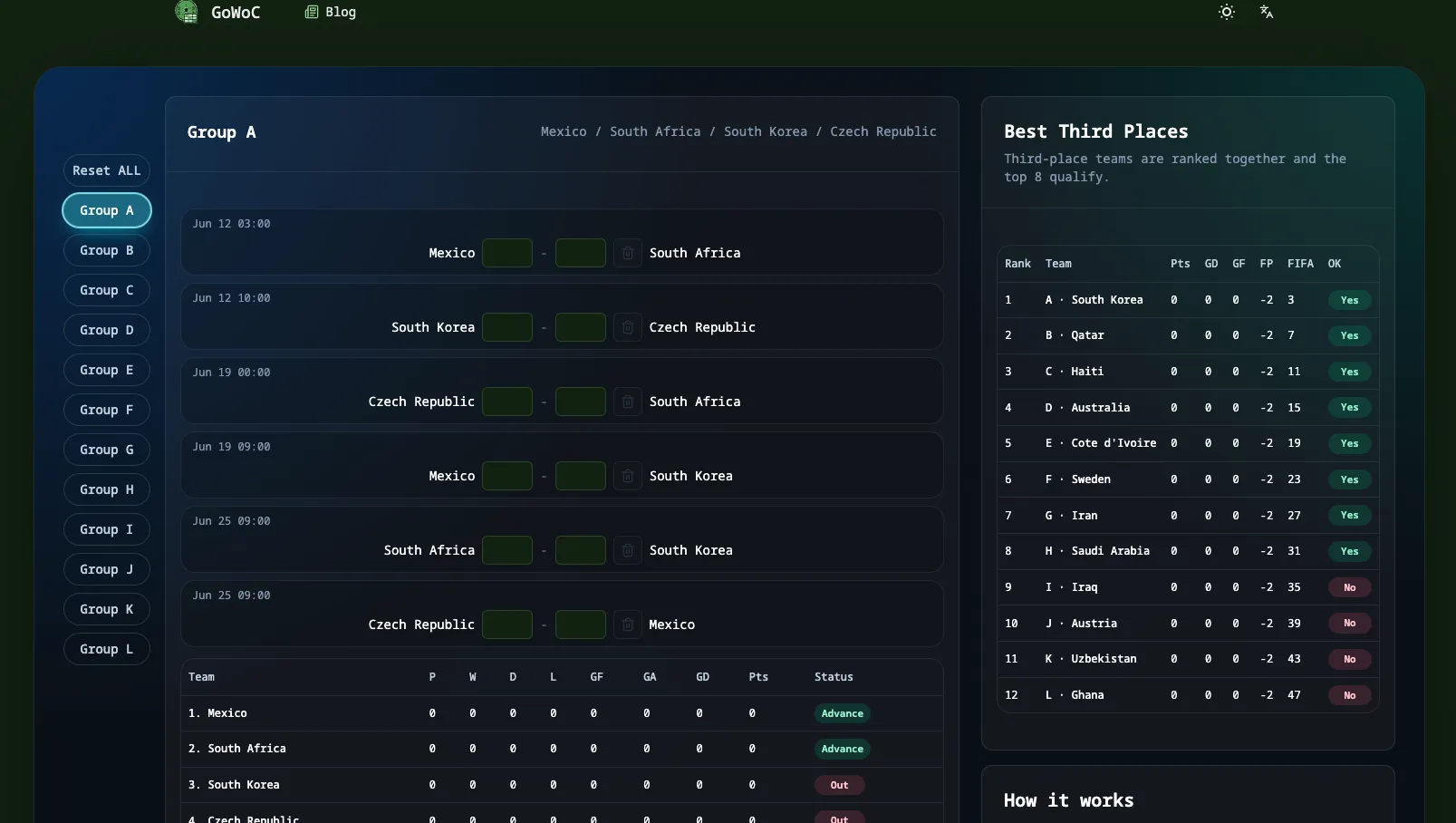The width and height of the screenshot is (1456, 823).
Task: Click the Advance badge for Mexico
Action: click(x=843, y=713)
